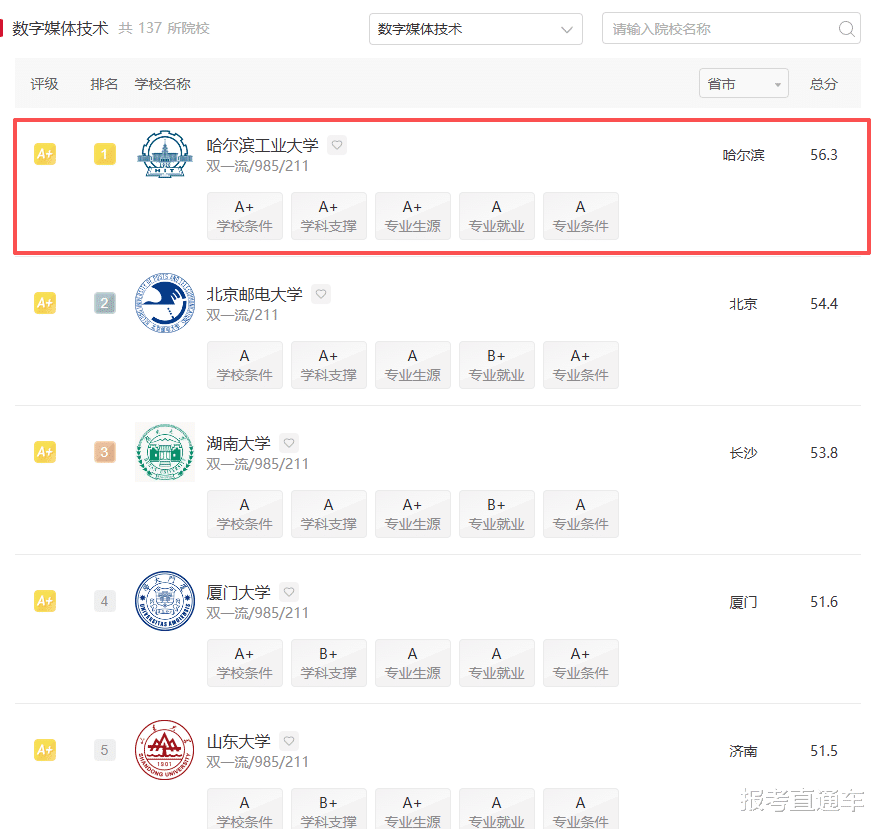Open the 山东大学 logo

[x=165, y=750]
